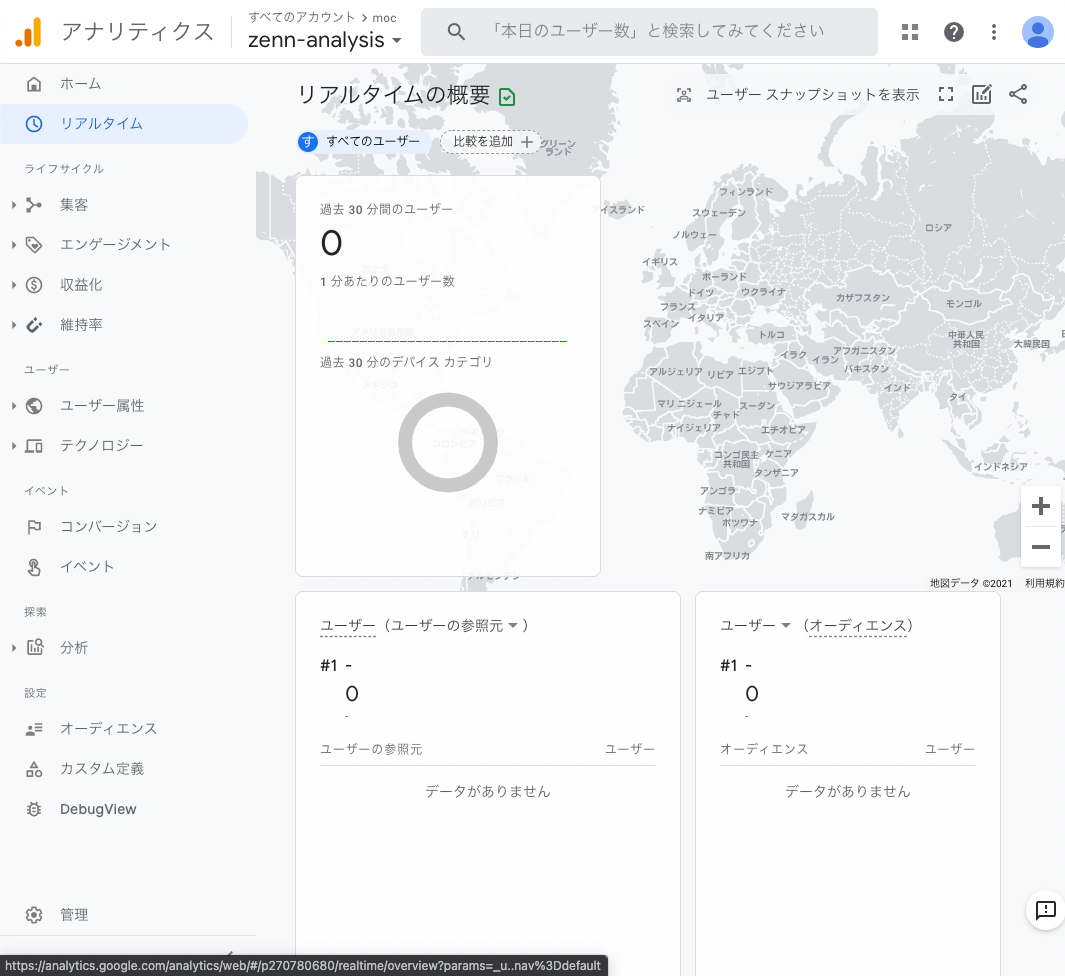This screenshot has width=1065, height=976.
Task: Expand the 分析 section arrow
Action: [14, 647]
